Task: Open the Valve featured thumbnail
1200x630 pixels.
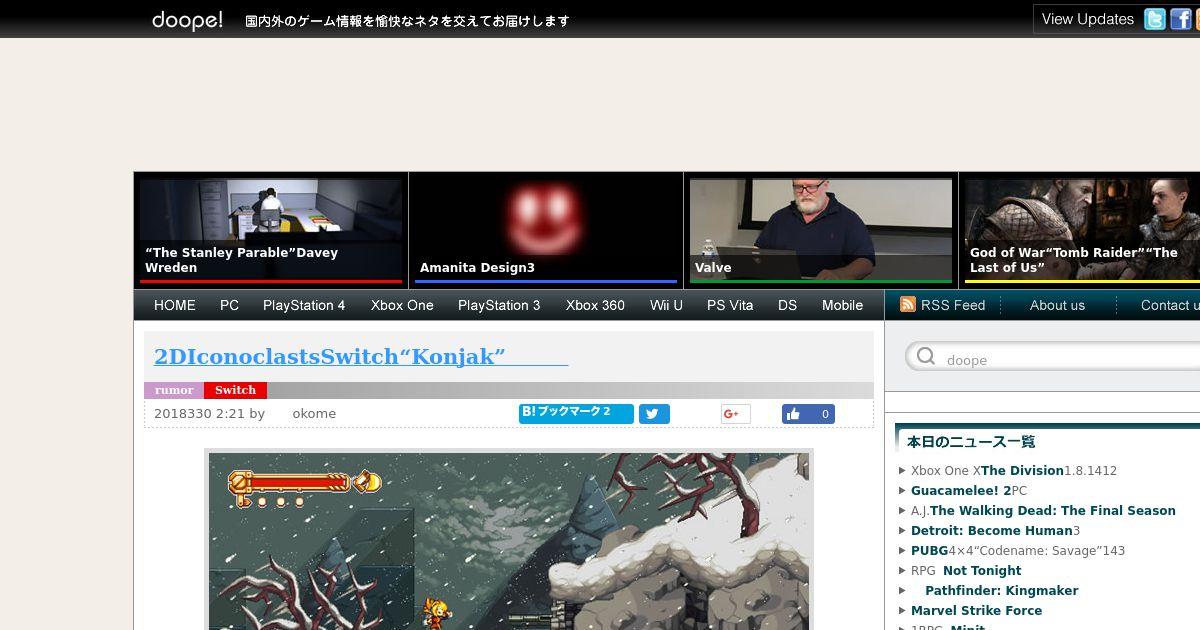Action: point(821,230)
